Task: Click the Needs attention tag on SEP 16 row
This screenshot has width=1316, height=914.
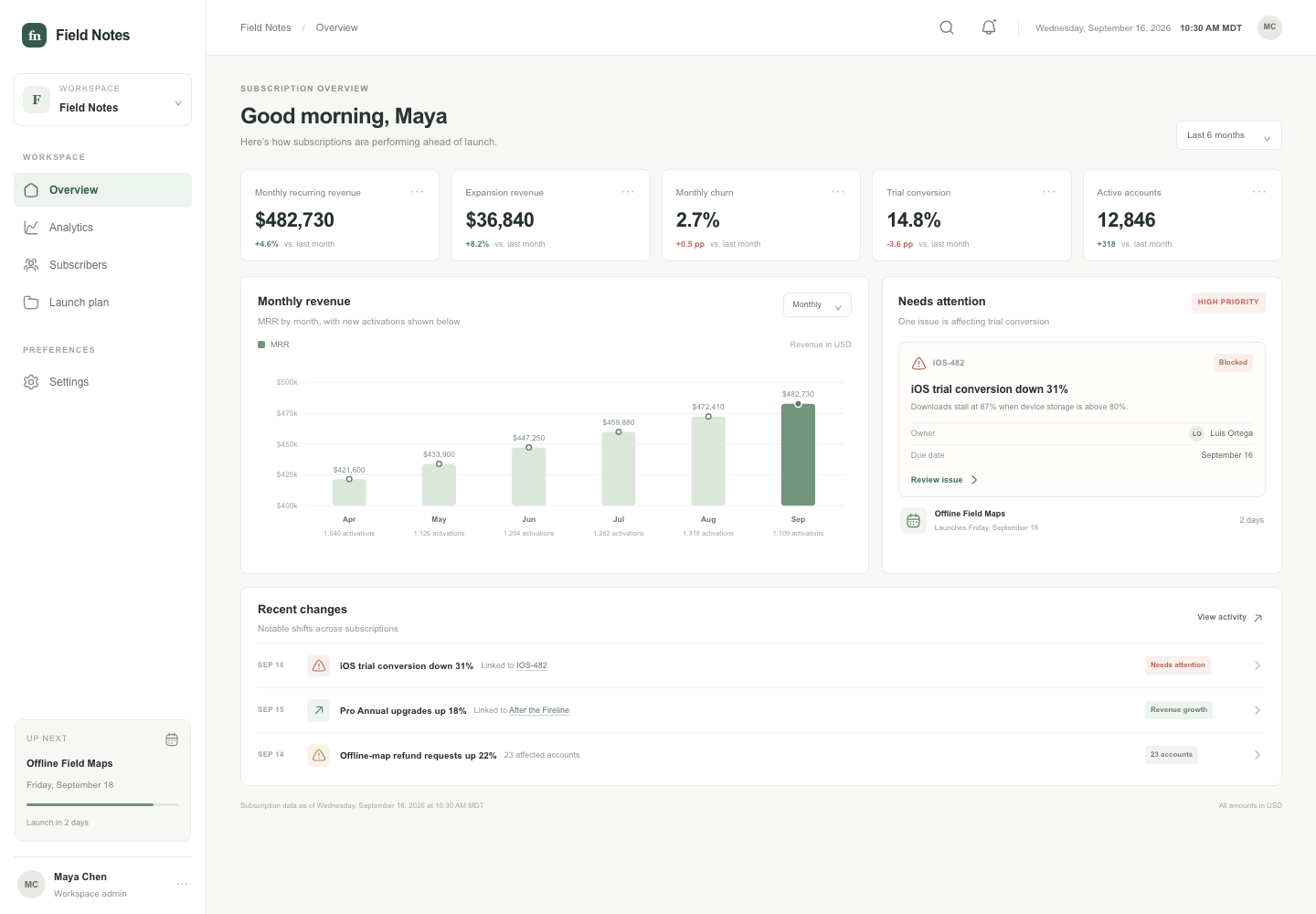Action: (x=1178, y=665)
